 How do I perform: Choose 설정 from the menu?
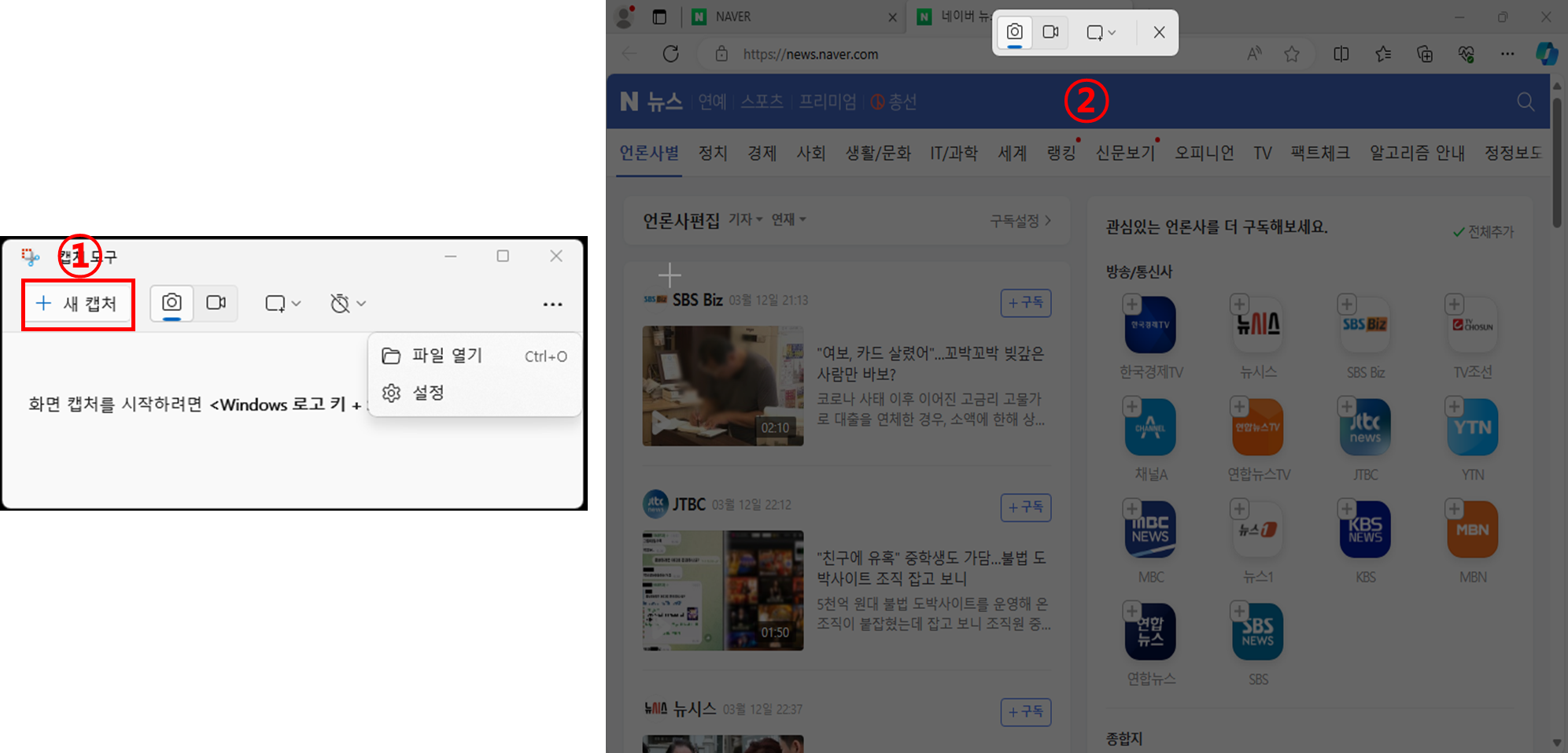point(474,393)
